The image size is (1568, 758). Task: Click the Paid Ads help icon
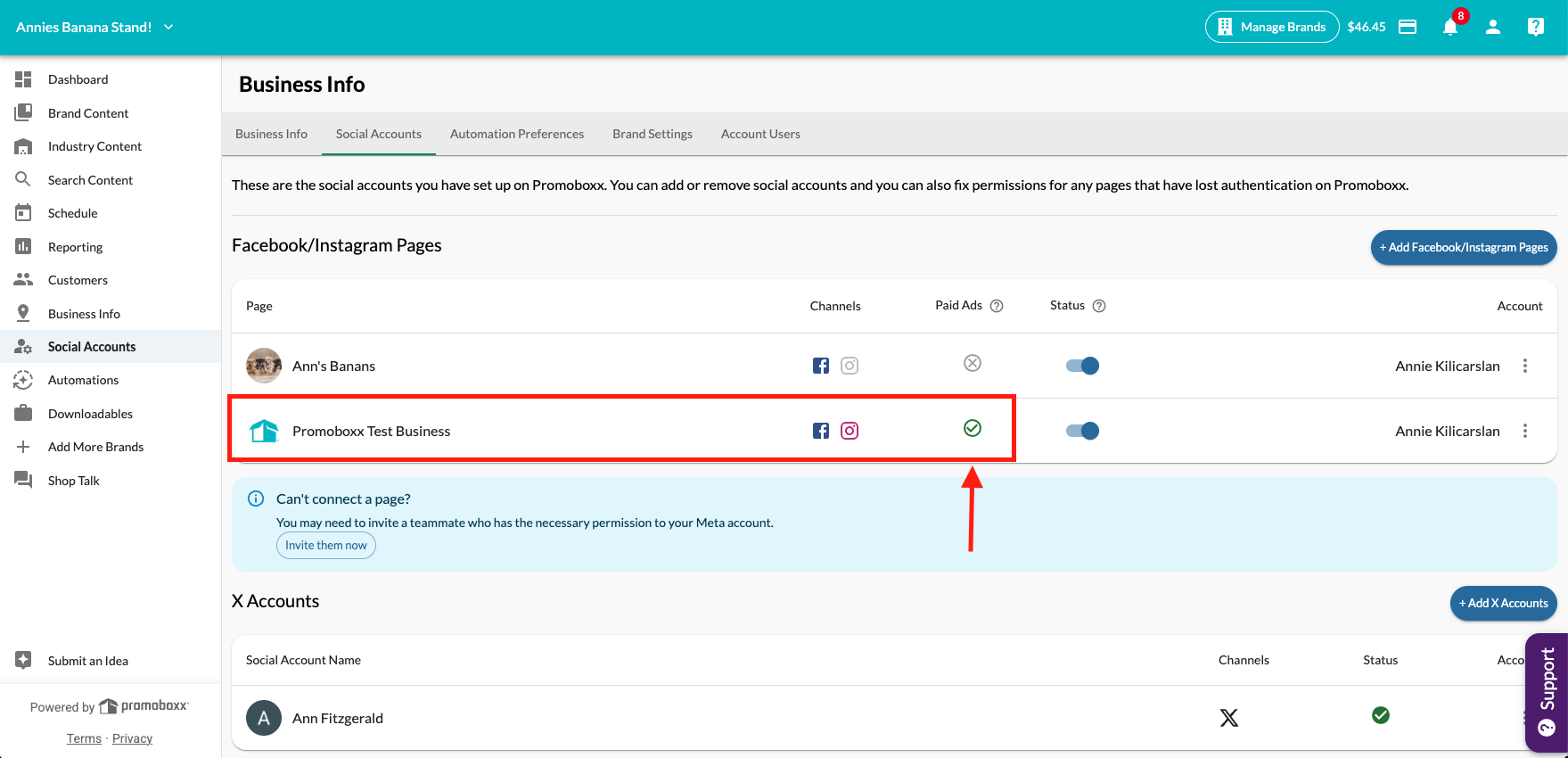coord(997,306)
